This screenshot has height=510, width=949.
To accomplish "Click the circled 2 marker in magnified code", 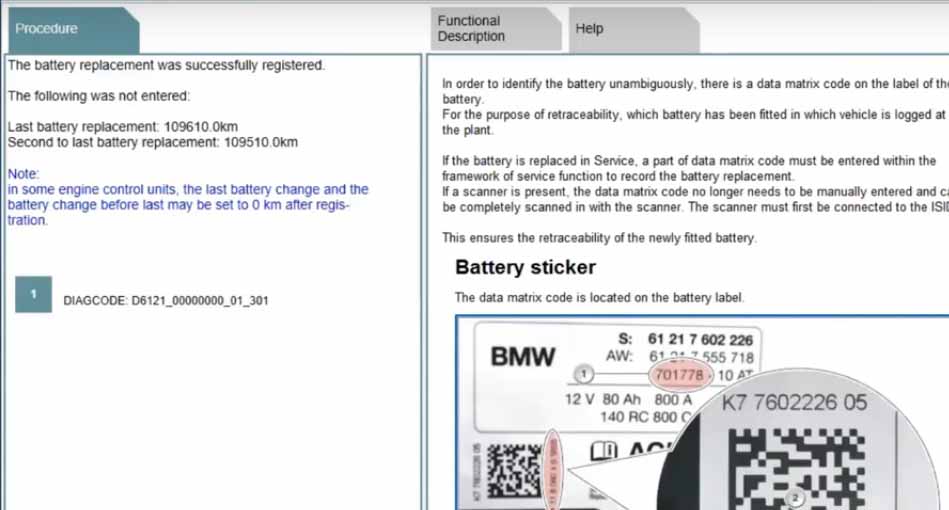I will click(795, 499).
